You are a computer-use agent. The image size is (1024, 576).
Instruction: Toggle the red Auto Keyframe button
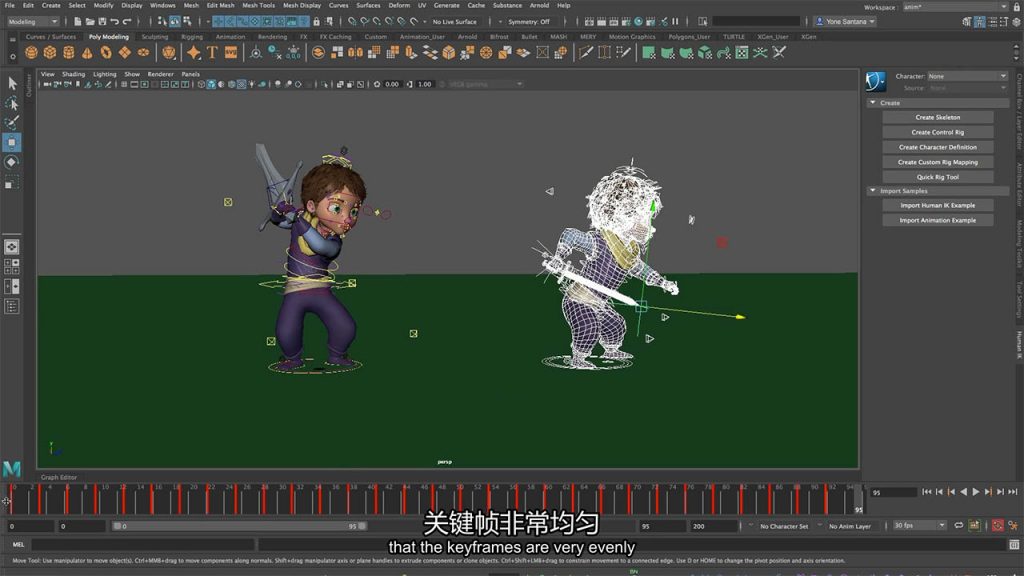(x=997, y=526)
